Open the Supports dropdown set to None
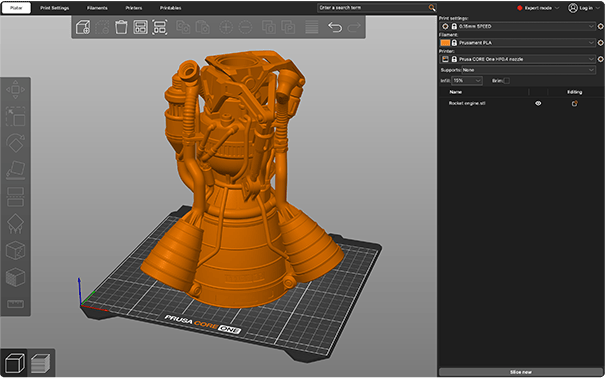The width and height of the screenshot is (605, 378). click(529, 70)
